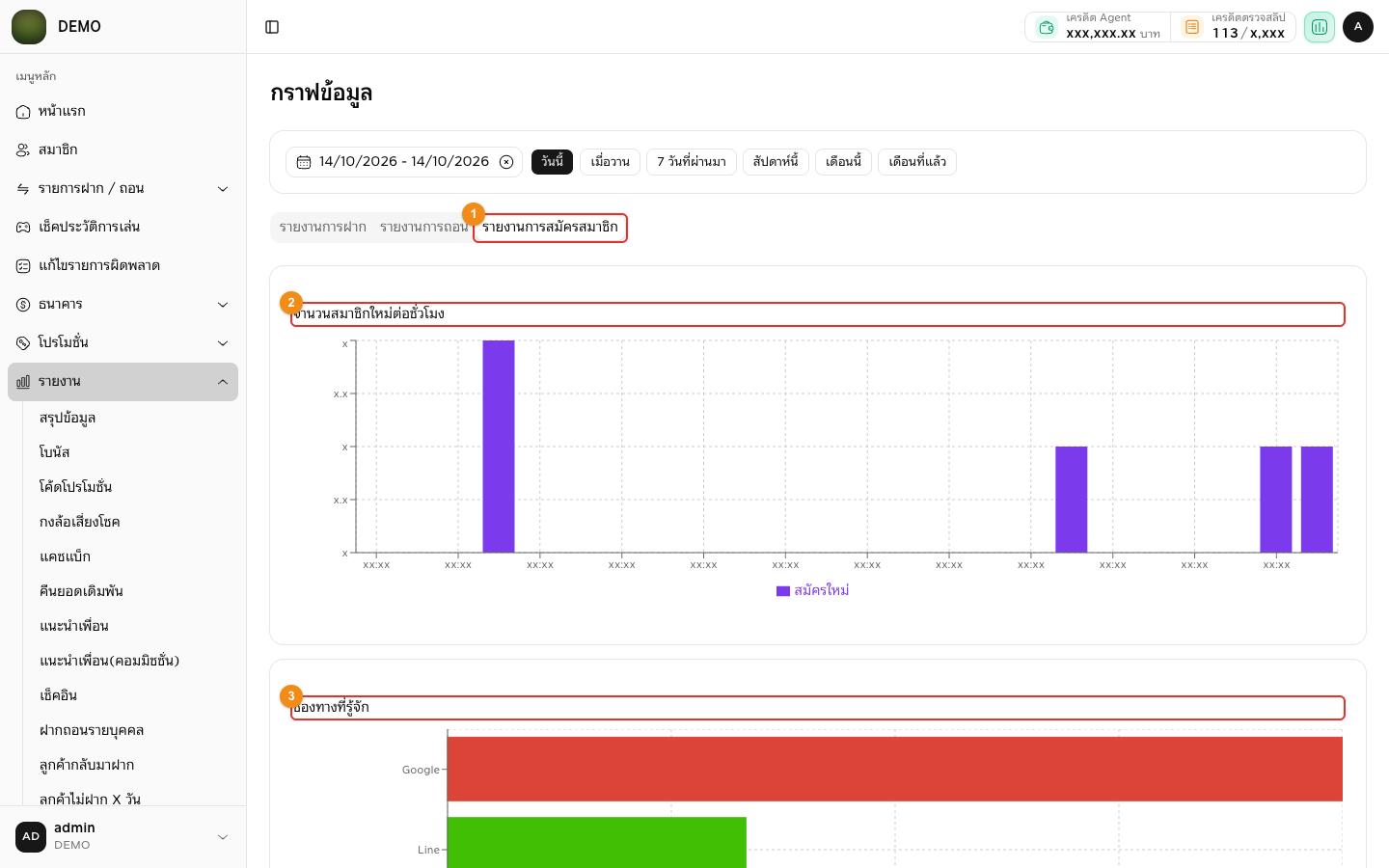Expand the ธนาคาร menu
The image size is (1389, 868).
pyautogui.click(x=123, y=305)
